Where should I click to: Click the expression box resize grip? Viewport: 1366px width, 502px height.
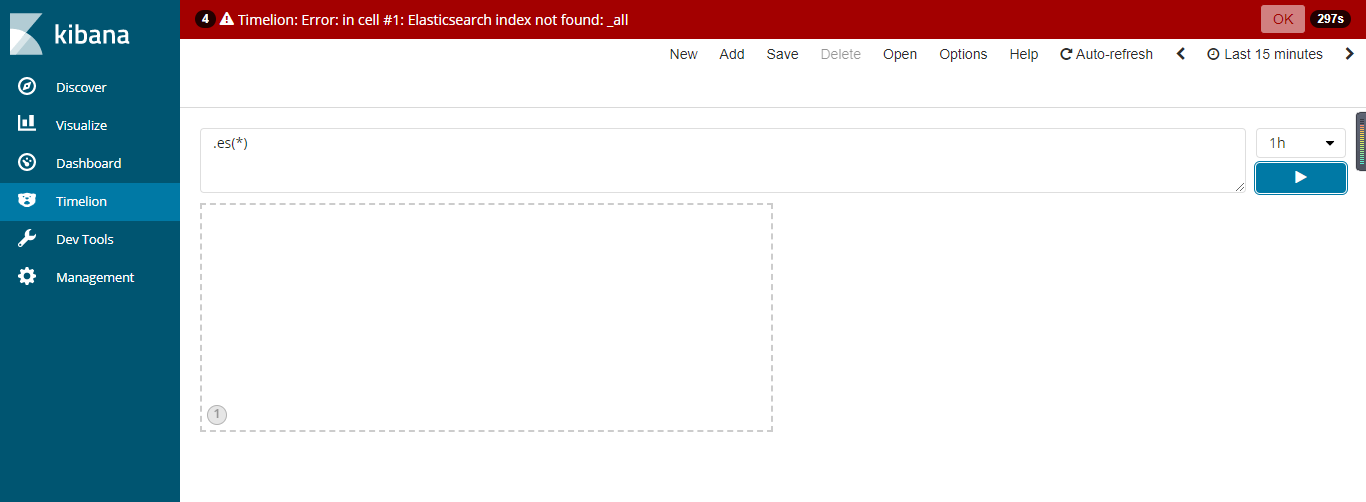(1238, 186)
